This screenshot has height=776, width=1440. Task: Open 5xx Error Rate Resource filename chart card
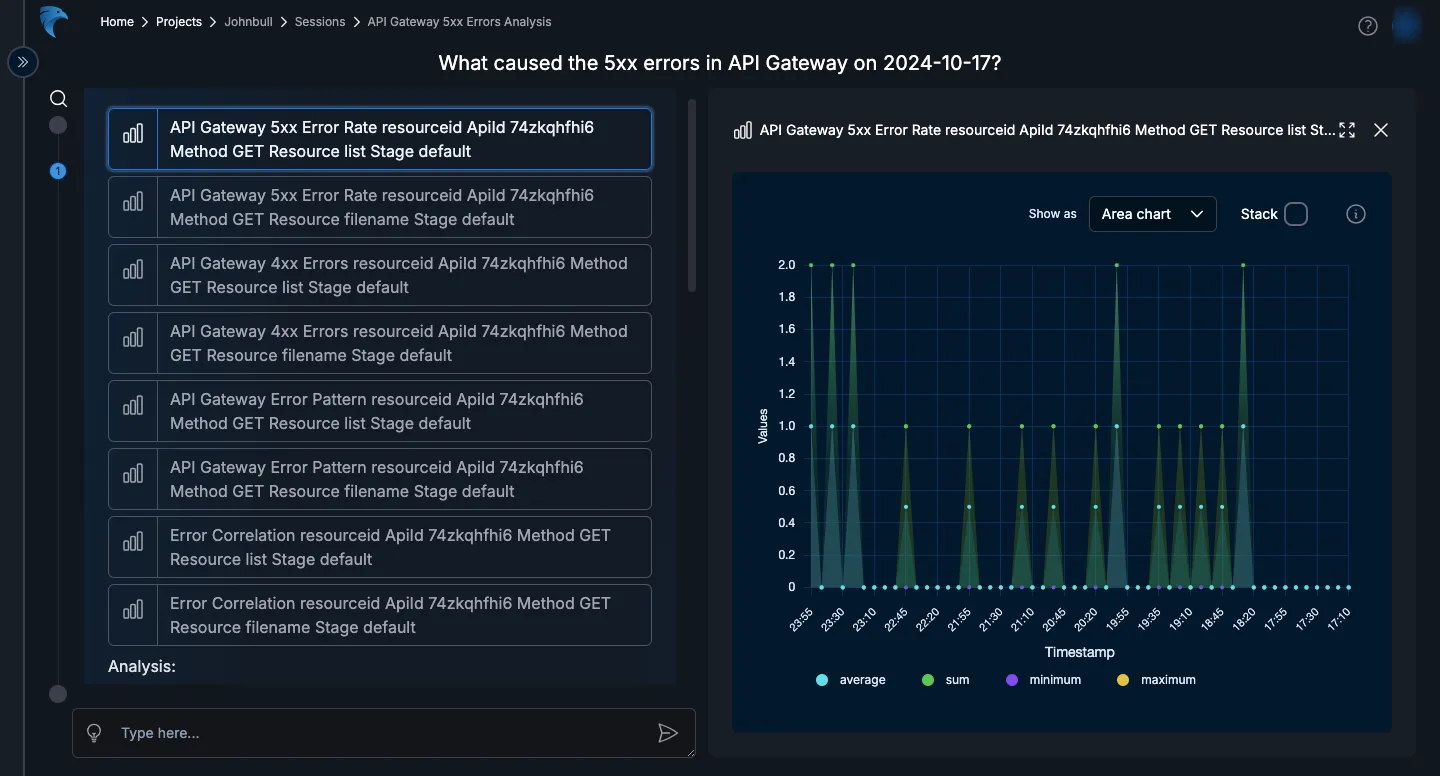click(380, 207)
